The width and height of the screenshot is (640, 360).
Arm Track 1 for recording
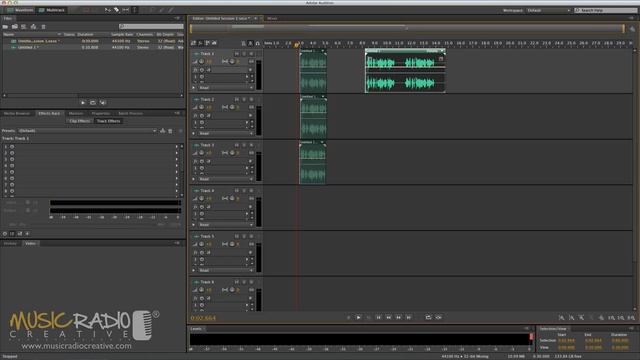251,54
